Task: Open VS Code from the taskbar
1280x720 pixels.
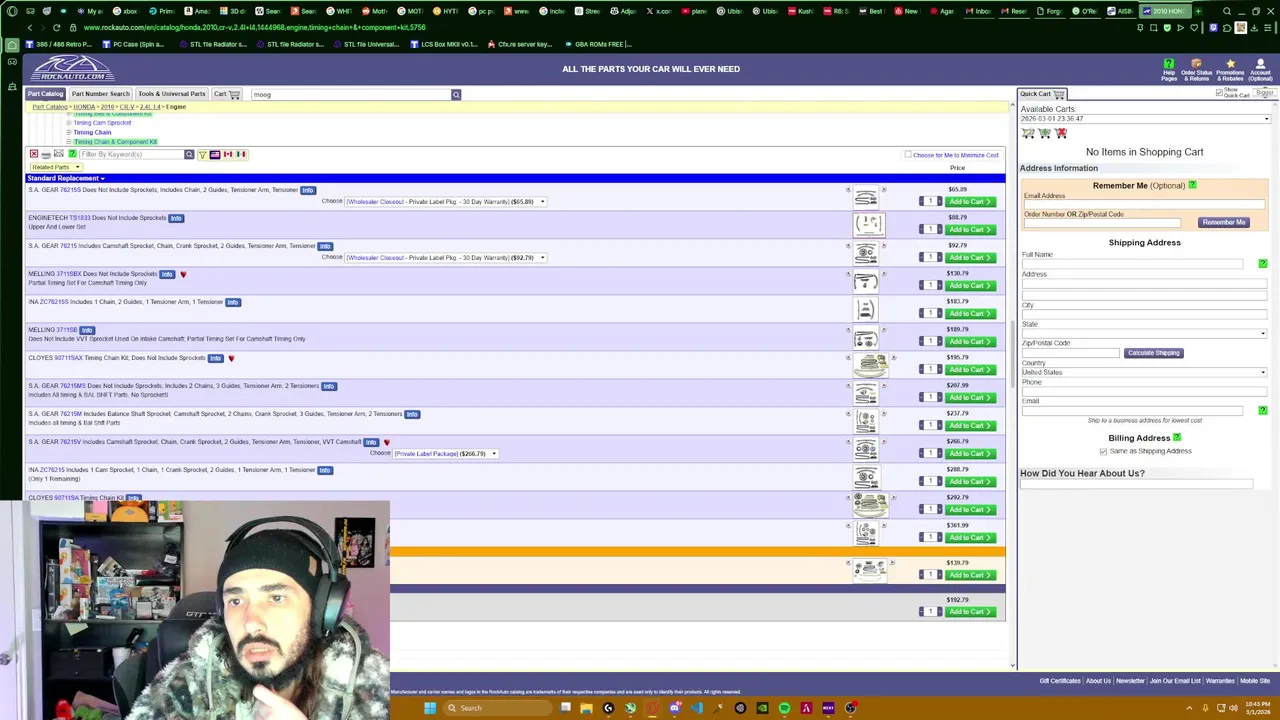Action: tap(696, 708)
